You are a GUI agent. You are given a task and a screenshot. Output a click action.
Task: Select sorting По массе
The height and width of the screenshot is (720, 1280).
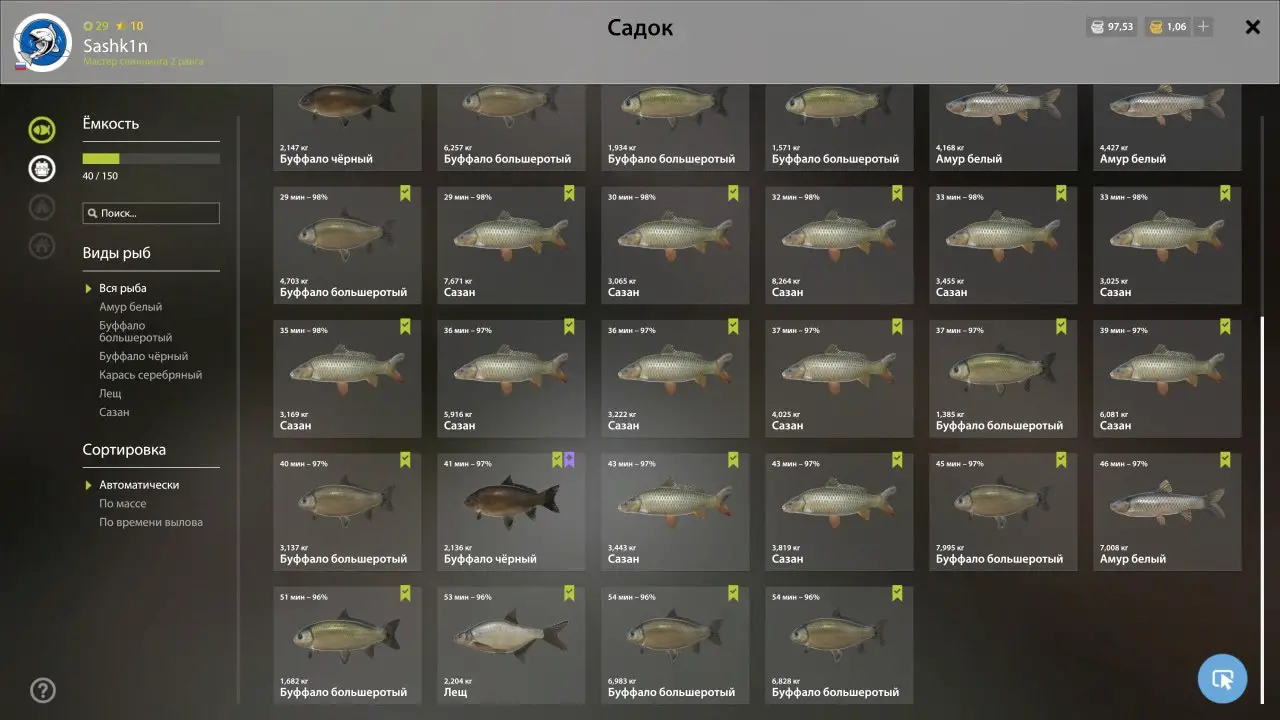click(122, 504)
